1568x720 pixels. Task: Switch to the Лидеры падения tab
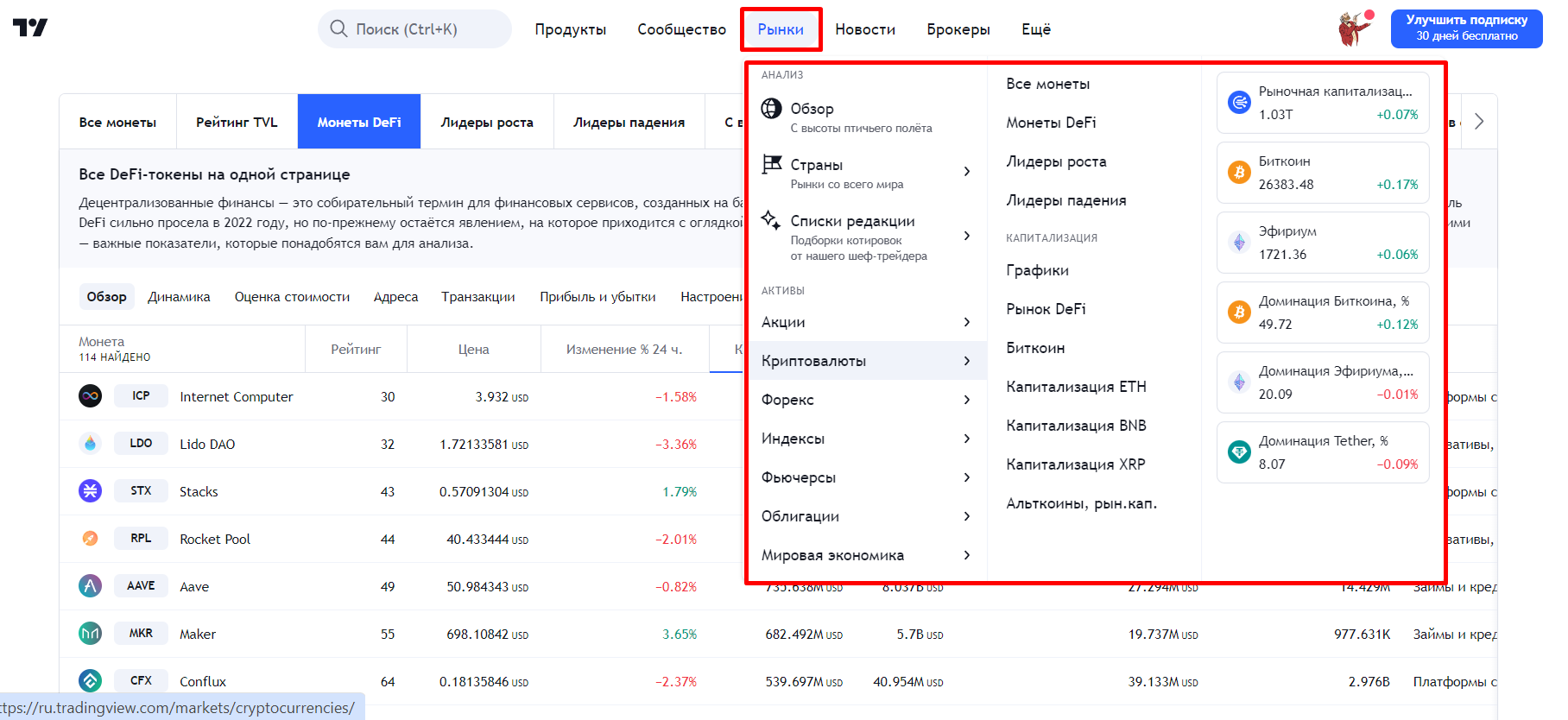tap(629, 122)
